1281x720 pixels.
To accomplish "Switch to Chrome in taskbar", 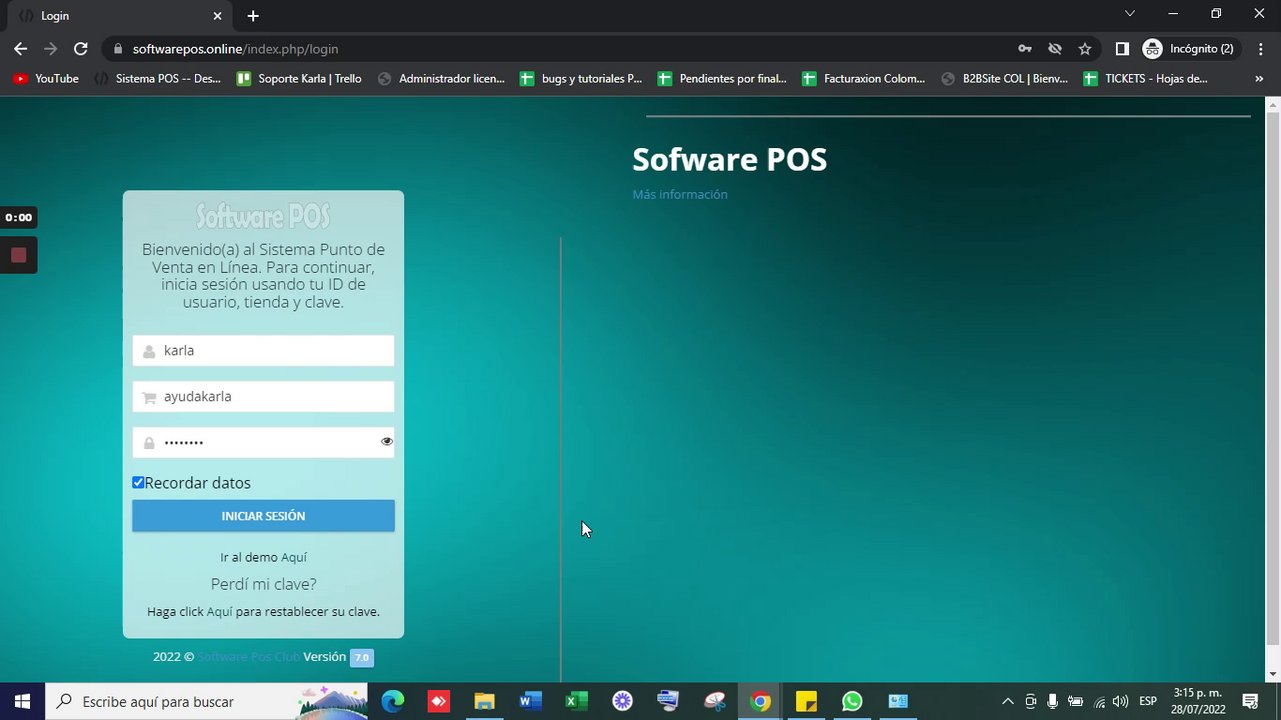I will 760,701.
